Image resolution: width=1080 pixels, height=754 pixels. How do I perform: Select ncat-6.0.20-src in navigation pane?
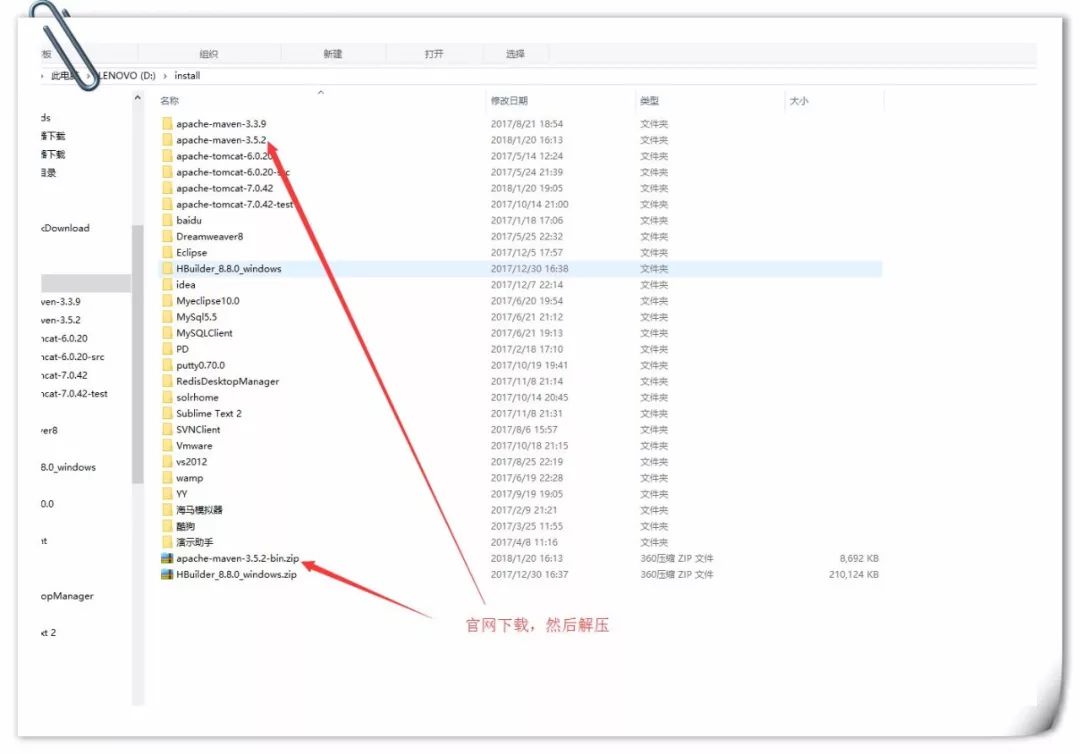(72, 357)
